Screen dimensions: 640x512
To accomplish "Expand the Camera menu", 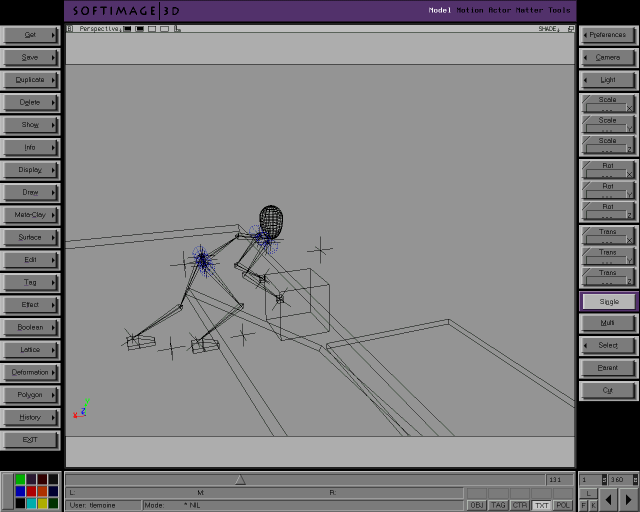I will [608, 57].
